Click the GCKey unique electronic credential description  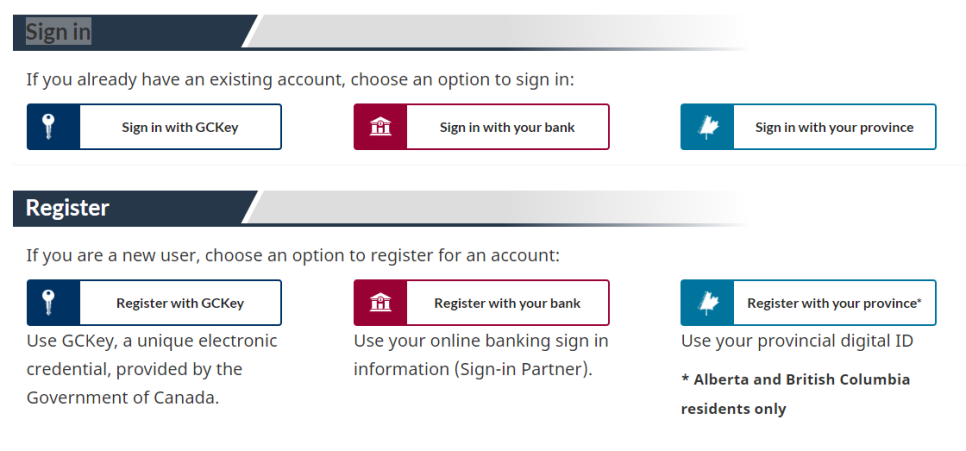pyautogui.click(x=151, y=369)
